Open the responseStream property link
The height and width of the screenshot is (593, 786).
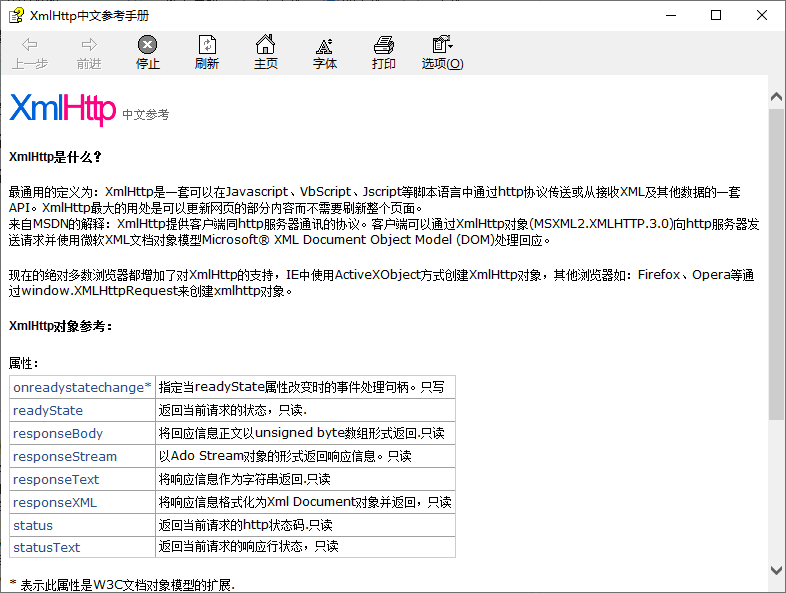pyautogui.click(x=65, y=457)
